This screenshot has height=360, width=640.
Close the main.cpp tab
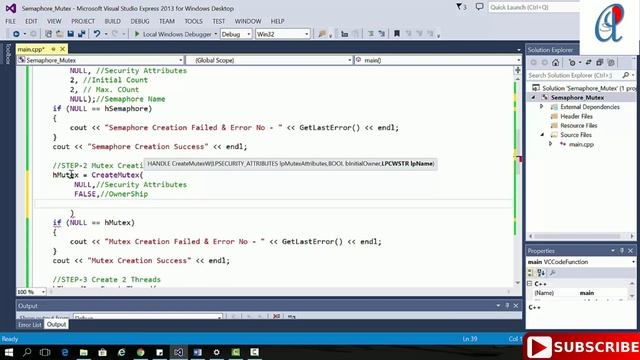[x=62, y=49]
